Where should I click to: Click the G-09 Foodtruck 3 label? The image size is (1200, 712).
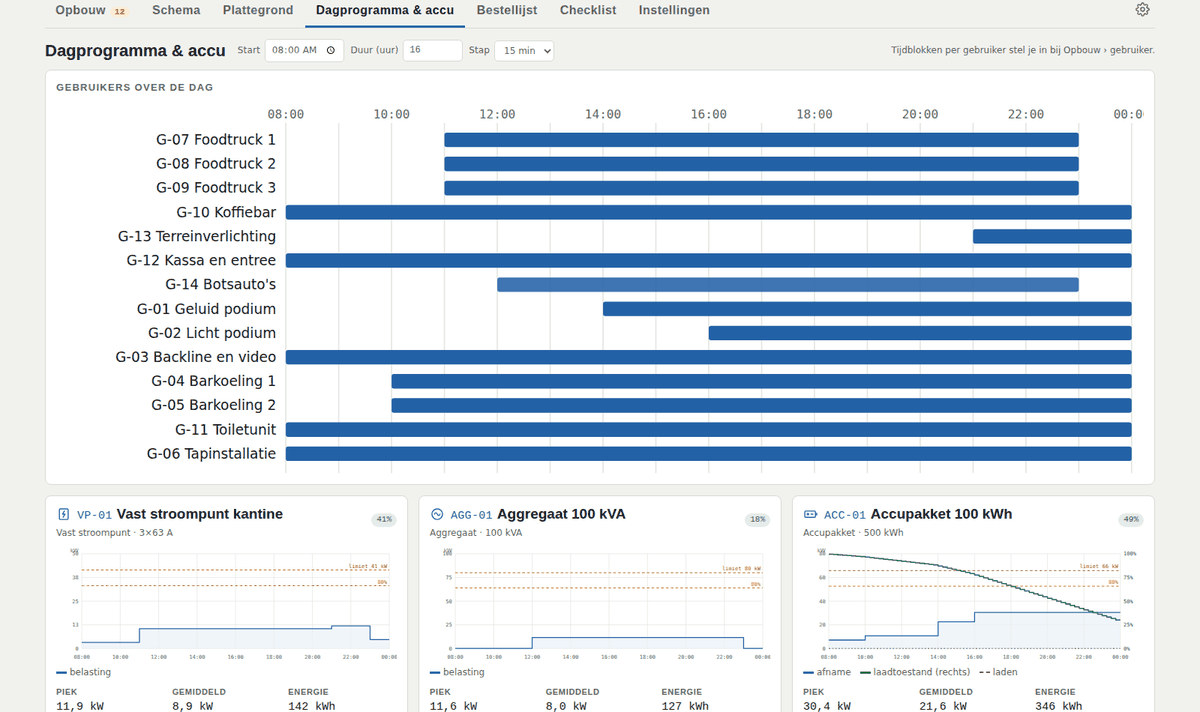click(216, 188)
